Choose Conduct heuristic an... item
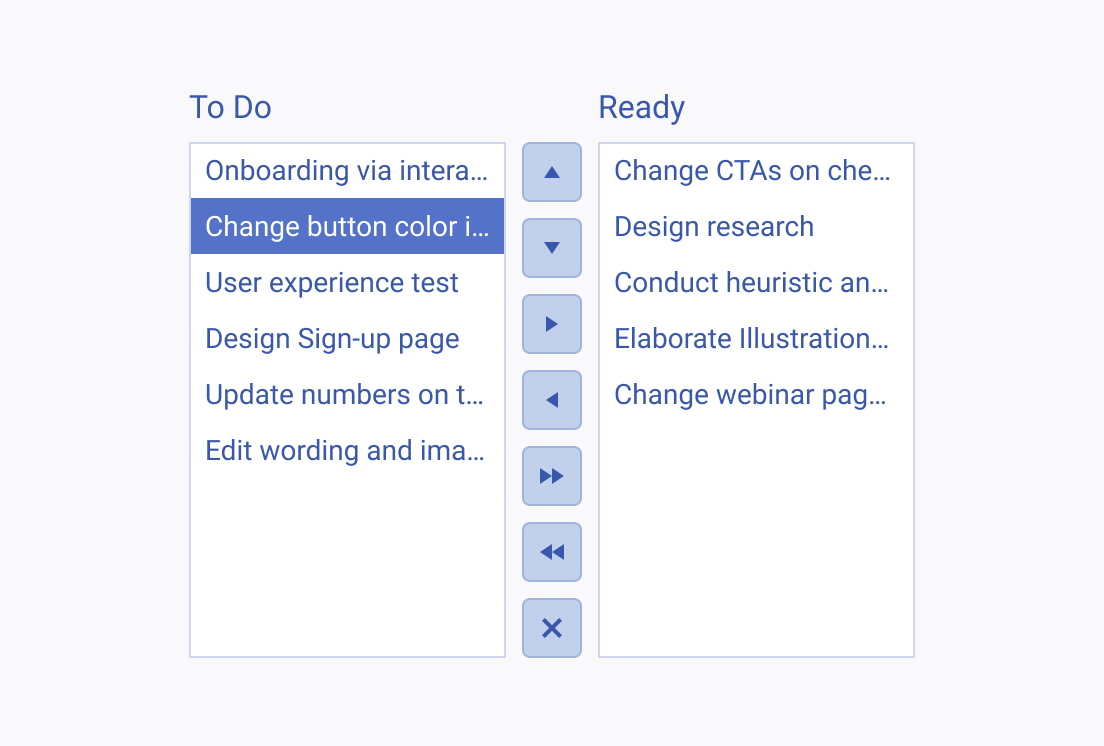Viewport: 1104px width, 746px height. 756,282
